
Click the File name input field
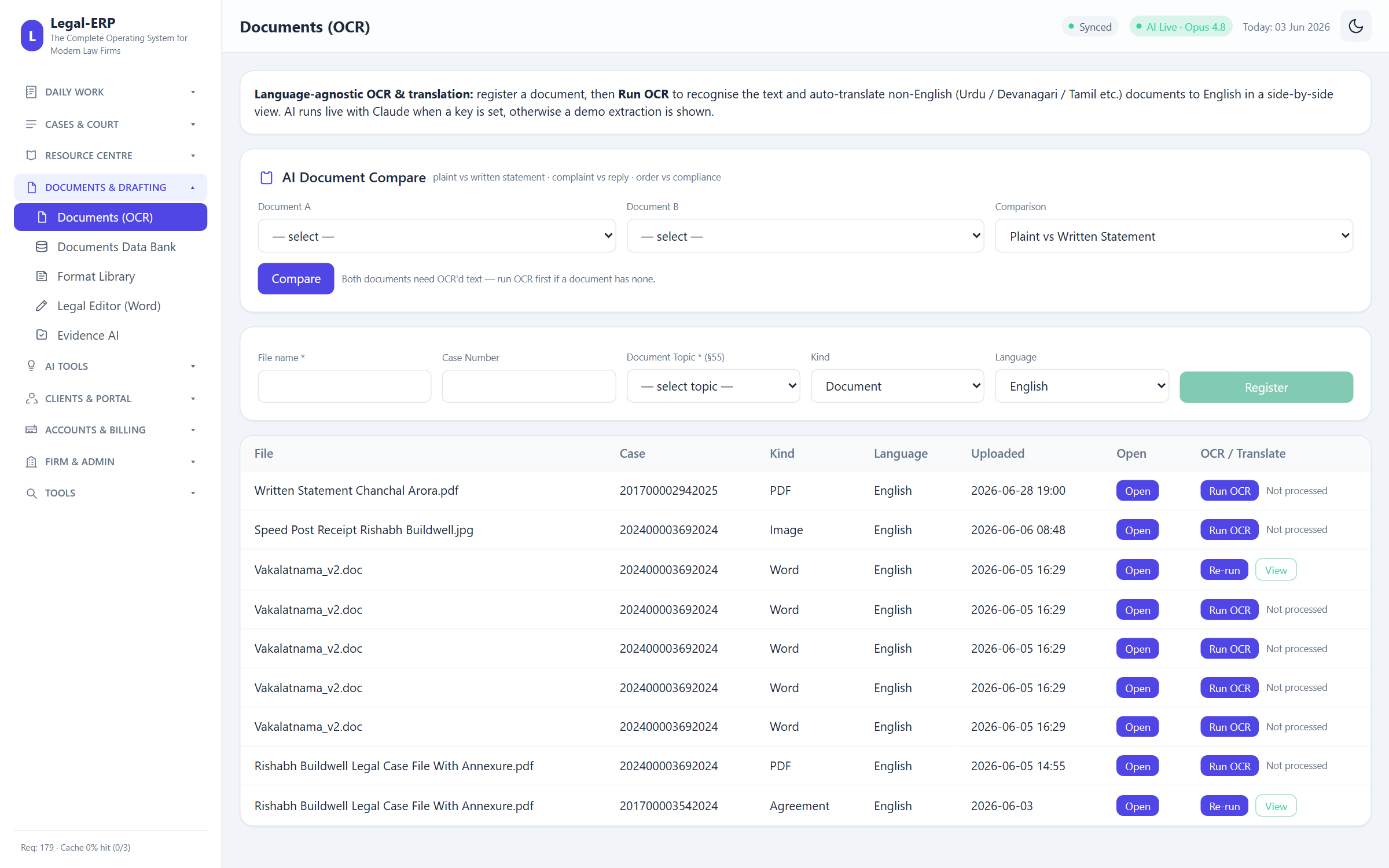(344, 387)
